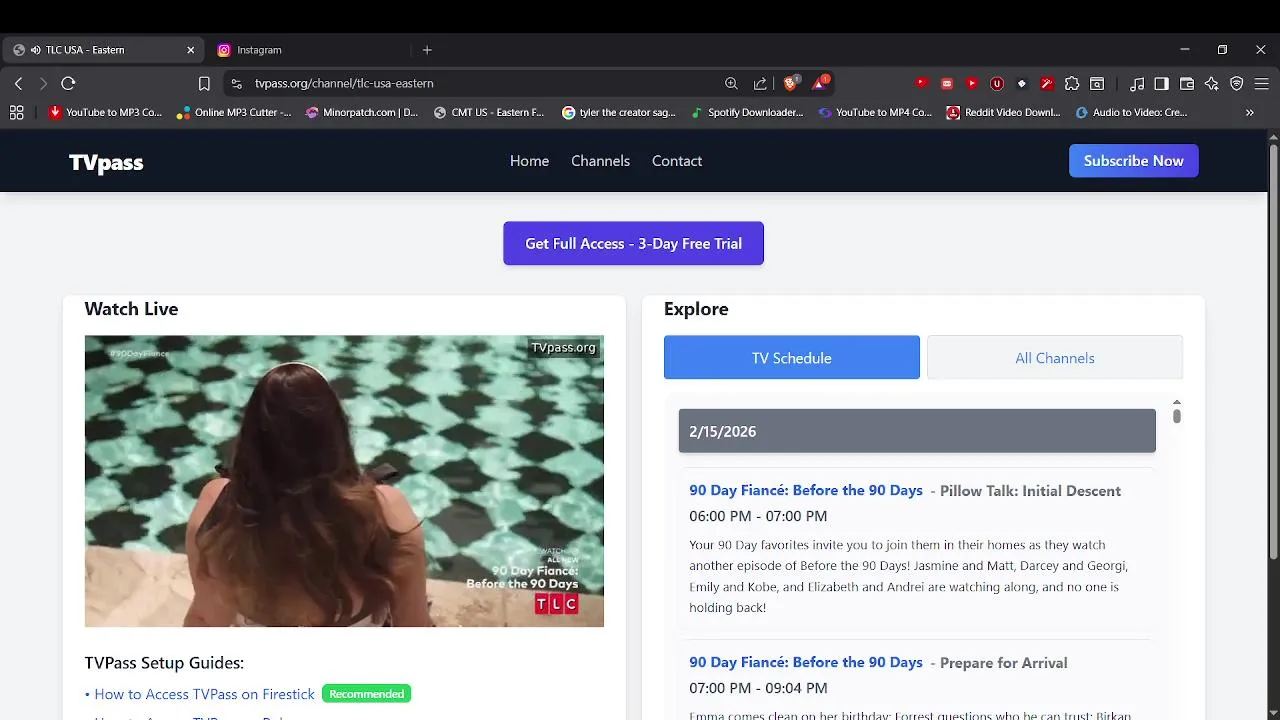This screenshot has height=720, width=1280.
Task: Share this page via the share icon
Action: (x=760, y=84)
